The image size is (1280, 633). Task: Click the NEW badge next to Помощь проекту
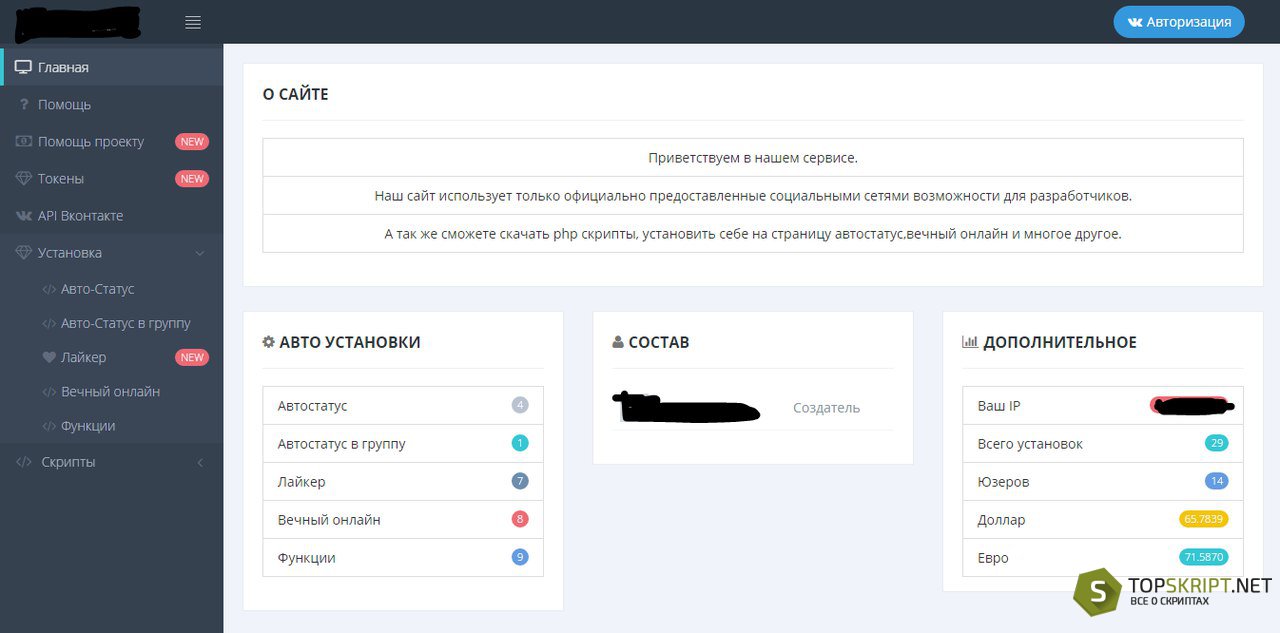coord(192,142)
